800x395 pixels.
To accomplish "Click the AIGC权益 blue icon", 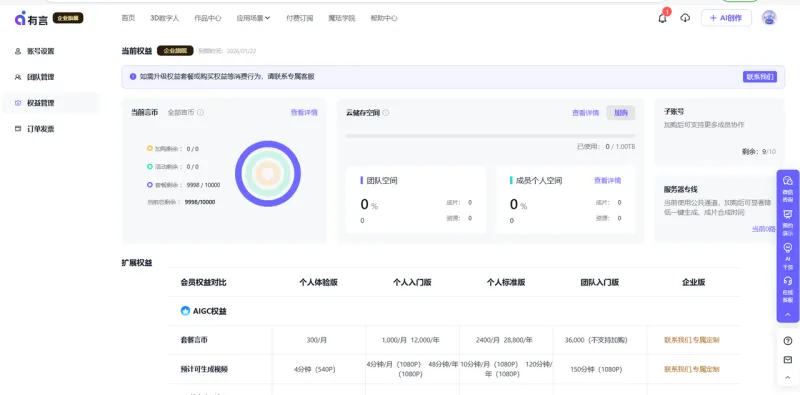I will tap(185, 311).
